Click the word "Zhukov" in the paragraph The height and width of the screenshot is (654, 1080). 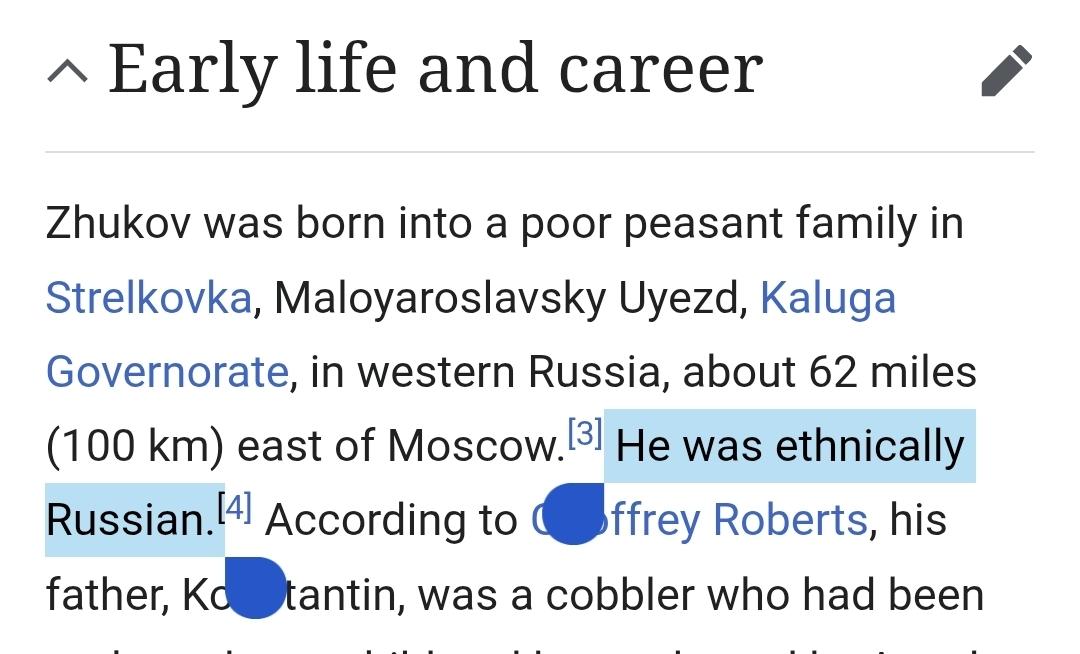pyautogui.click(x=115, y=224)
